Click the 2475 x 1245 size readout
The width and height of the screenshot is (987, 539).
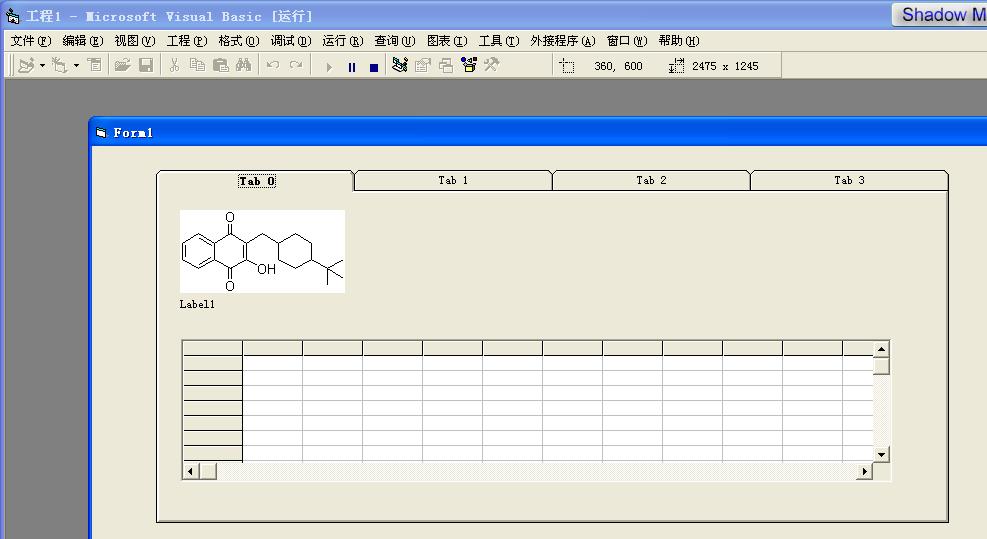tap(725, 66)
